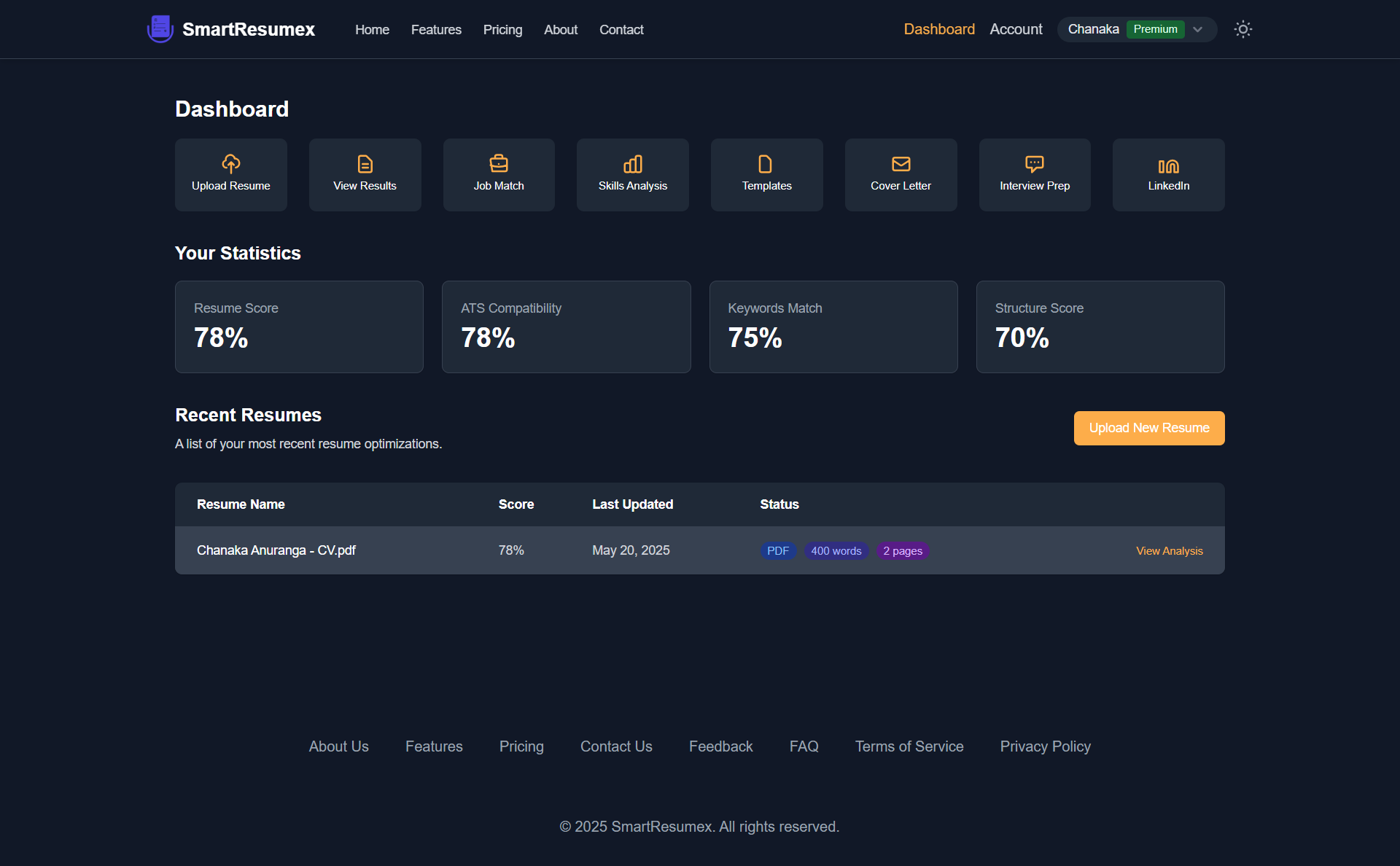
Task: Open the Terms of Service footer link
Action: tap(909, 746)
